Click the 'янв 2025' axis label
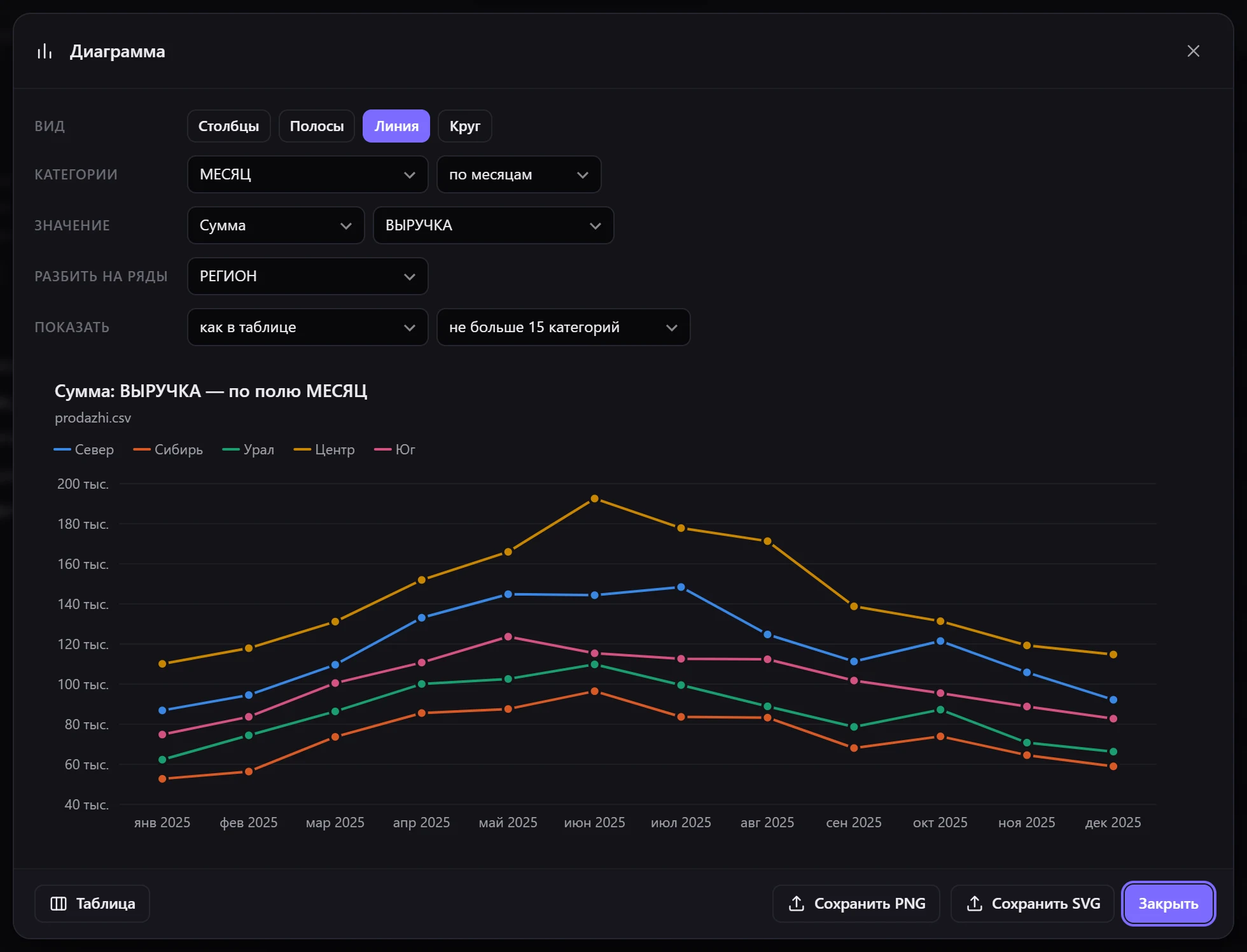 (x=162, y=822)
